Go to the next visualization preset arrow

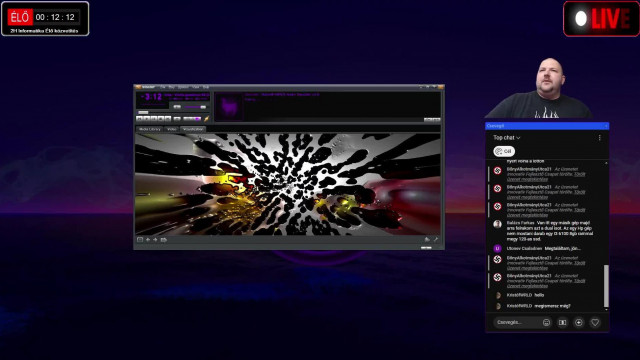[x=155, y=240]
